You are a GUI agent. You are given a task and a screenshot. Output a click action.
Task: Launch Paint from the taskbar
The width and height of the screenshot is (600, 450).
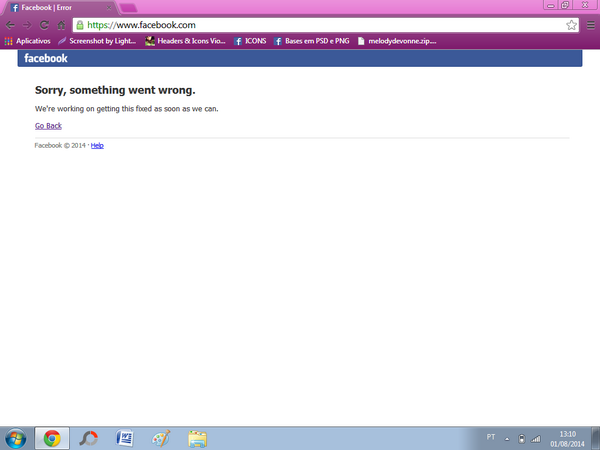point(161,439)
